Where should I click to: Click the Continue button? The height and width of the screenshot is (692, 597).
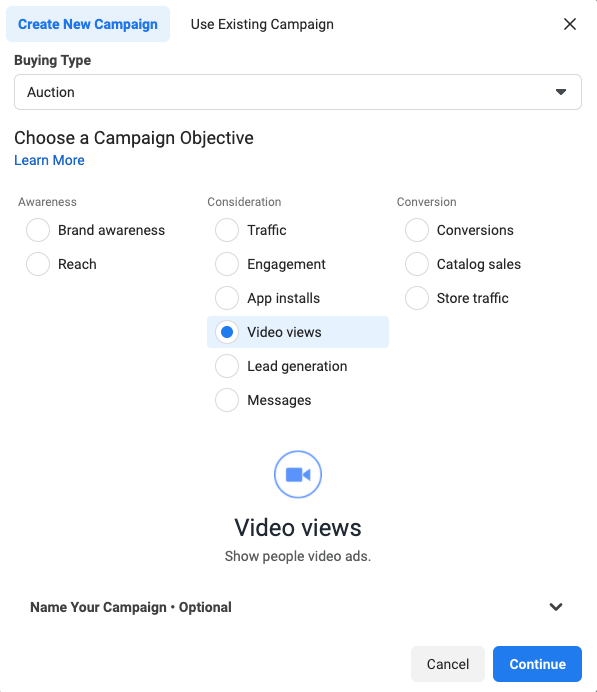(x=537, y=664)
